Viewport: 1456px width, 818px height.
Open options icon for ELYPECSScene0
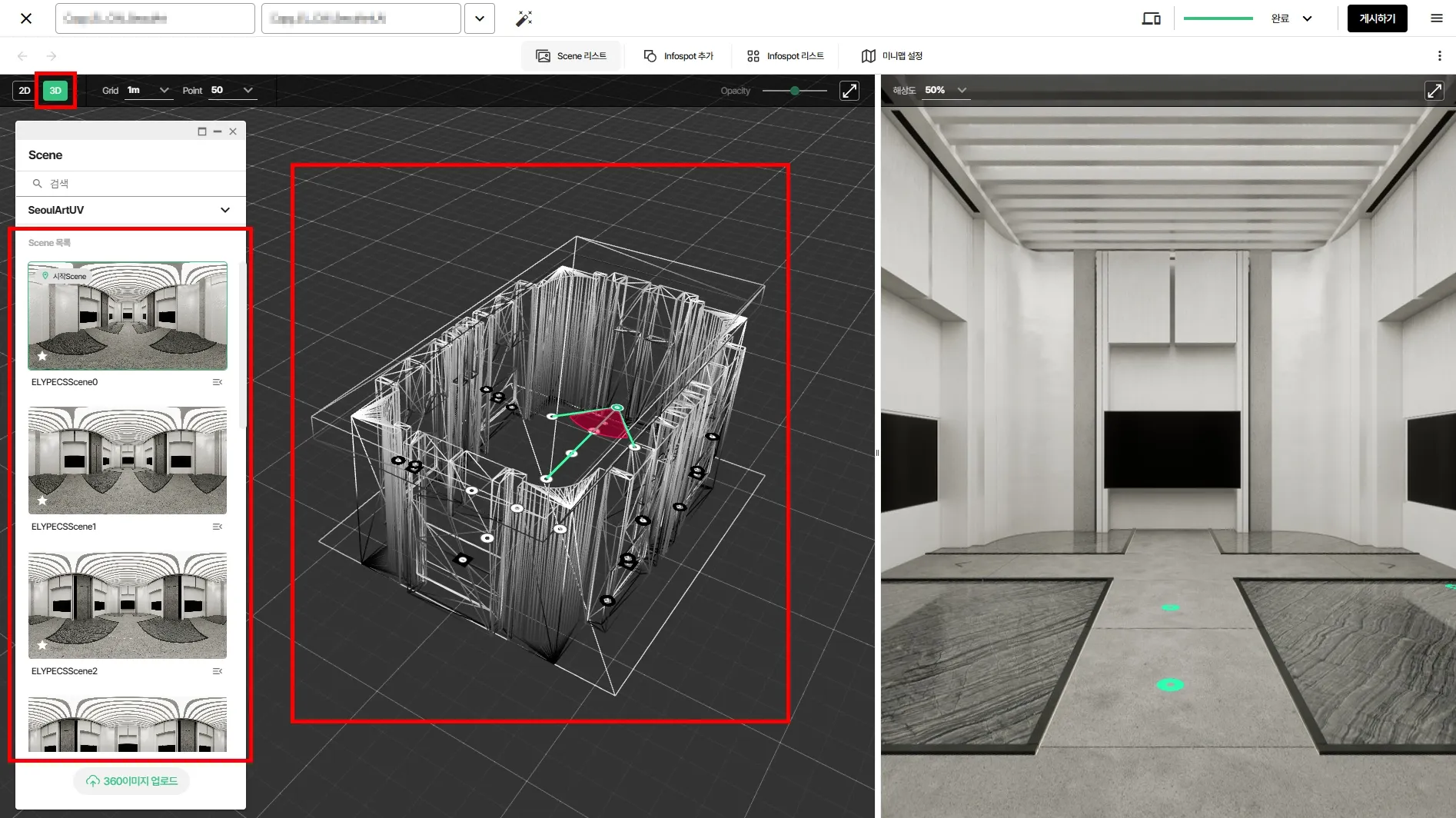pyautogui.click(x=218, y=382)
